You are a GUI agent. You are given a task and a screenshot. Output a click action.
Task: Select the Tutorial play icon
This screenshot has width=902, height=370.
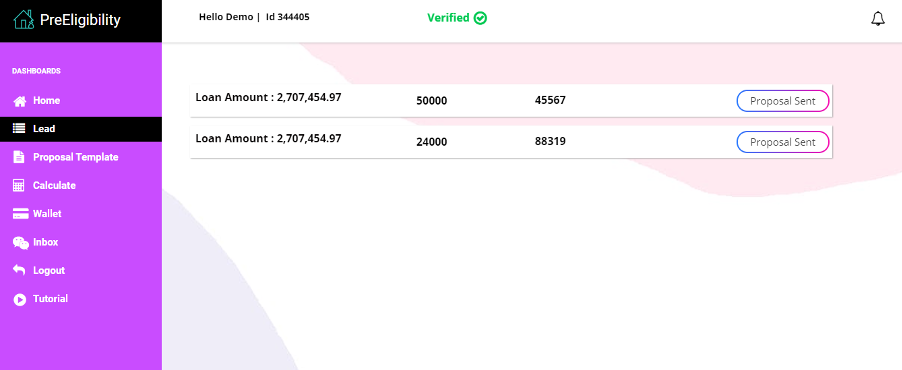pos(20,299)
